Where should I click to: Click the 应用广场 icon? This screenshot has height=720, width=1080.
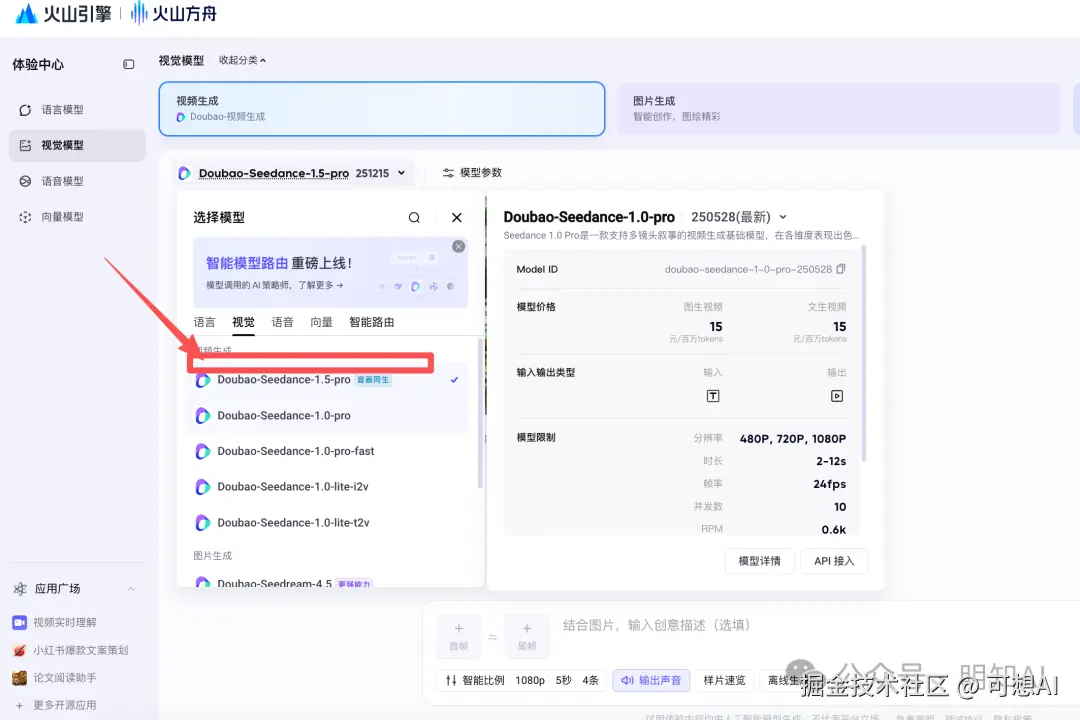[20, 589]
